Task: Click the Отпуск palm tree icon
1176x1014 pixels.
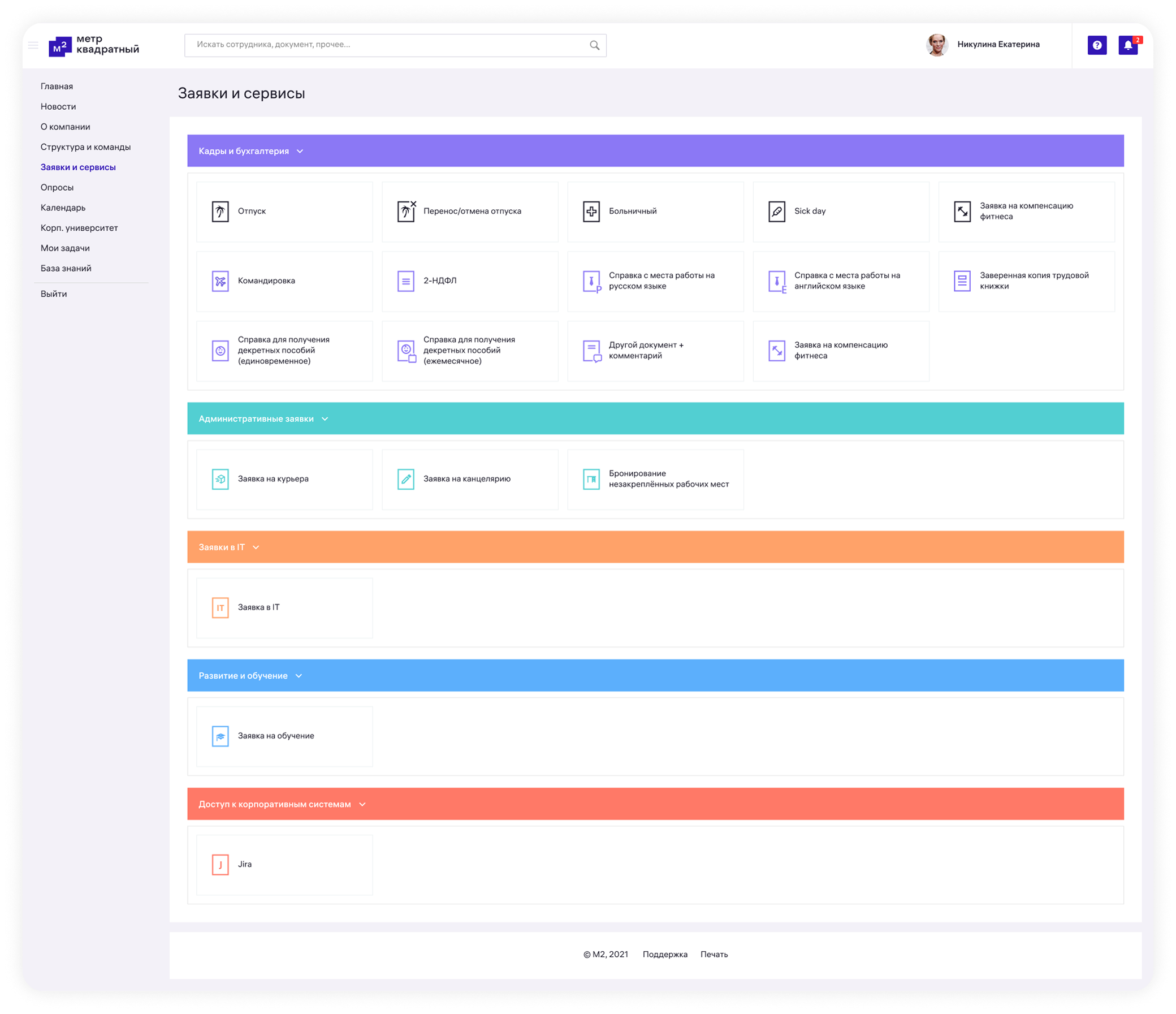Action: [x=220, y=212]
